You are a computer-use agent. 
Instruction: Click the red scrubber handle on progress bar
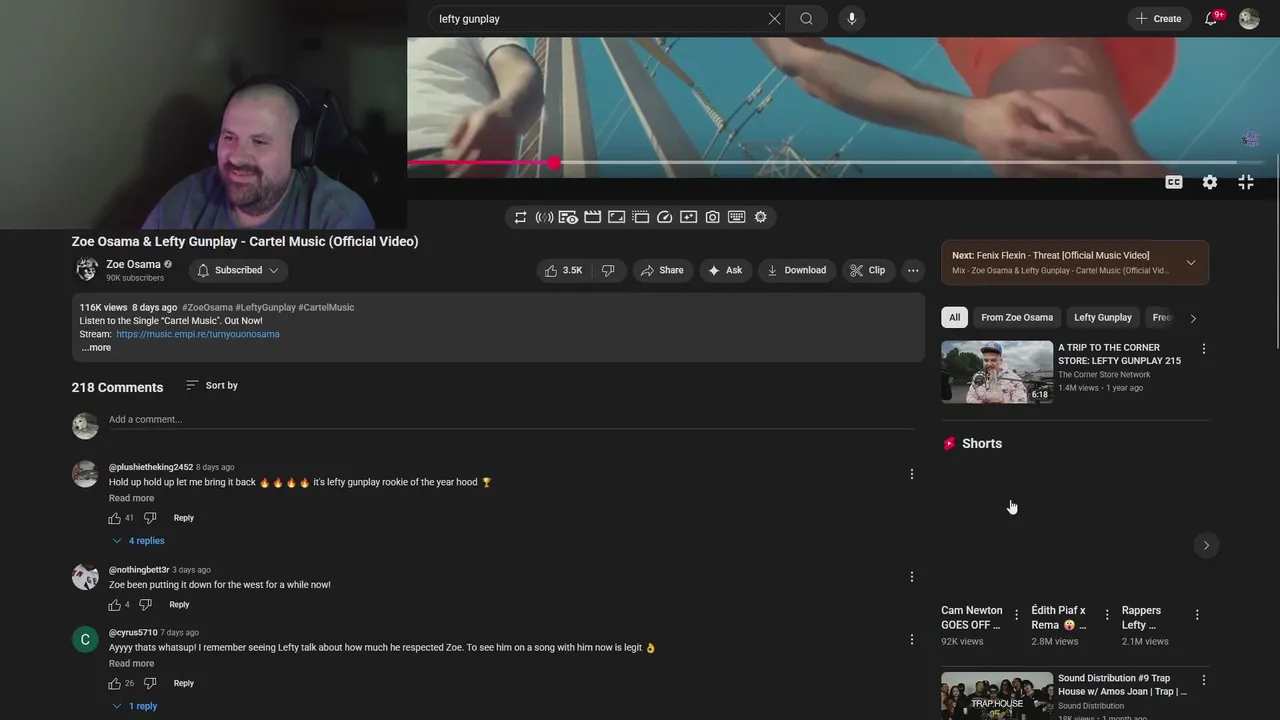click(554, 162)
